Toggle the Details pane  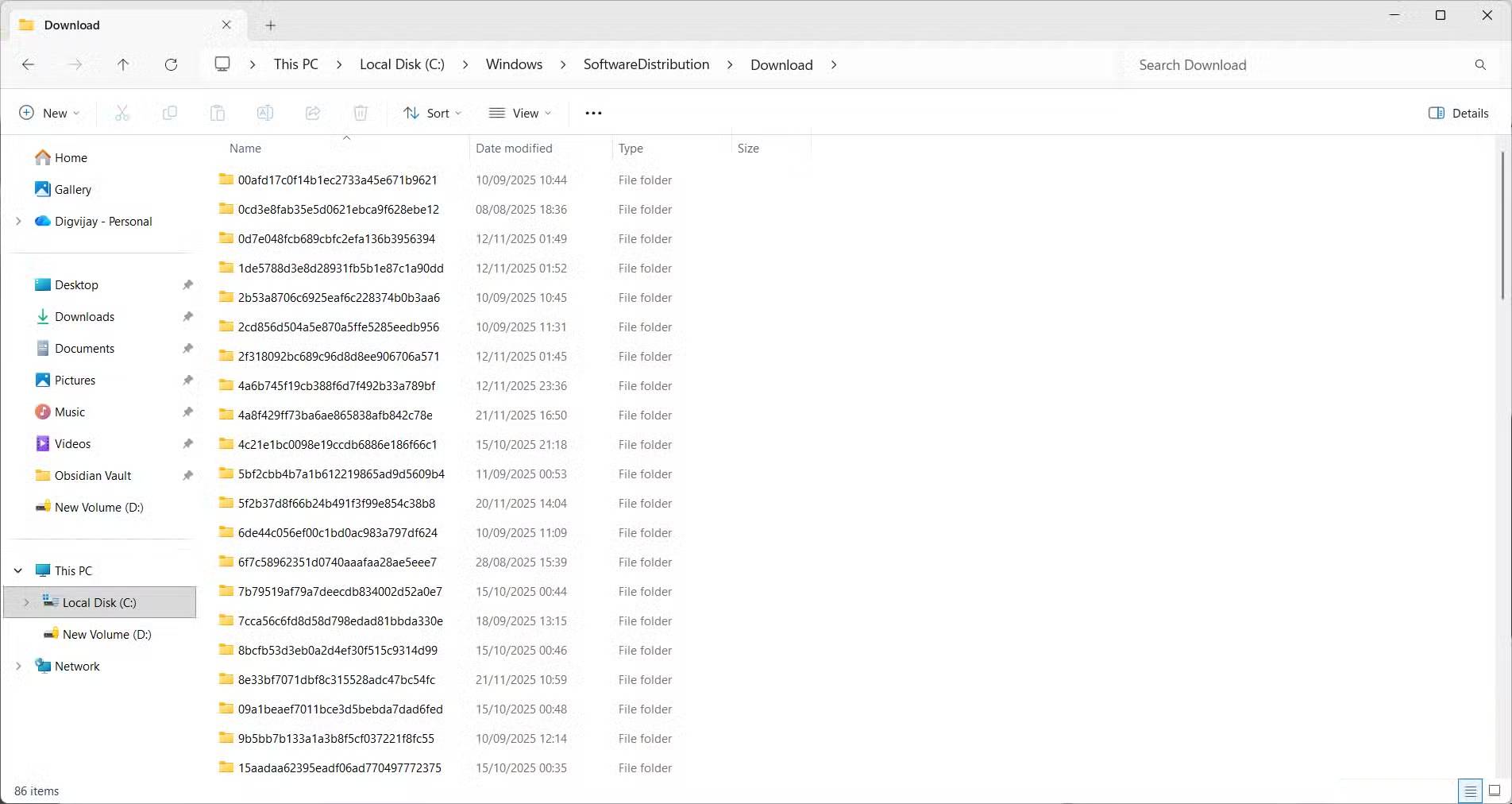click(1458, 113)
